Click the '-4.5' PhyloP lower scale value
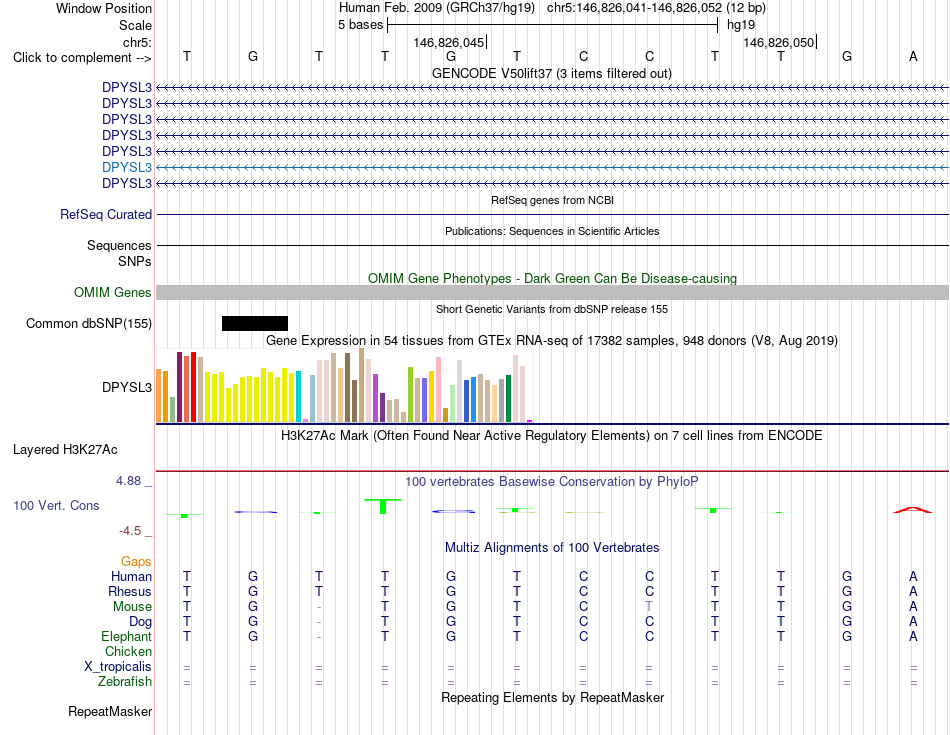Viewport: 950px width, 735px height. [130, 531]
